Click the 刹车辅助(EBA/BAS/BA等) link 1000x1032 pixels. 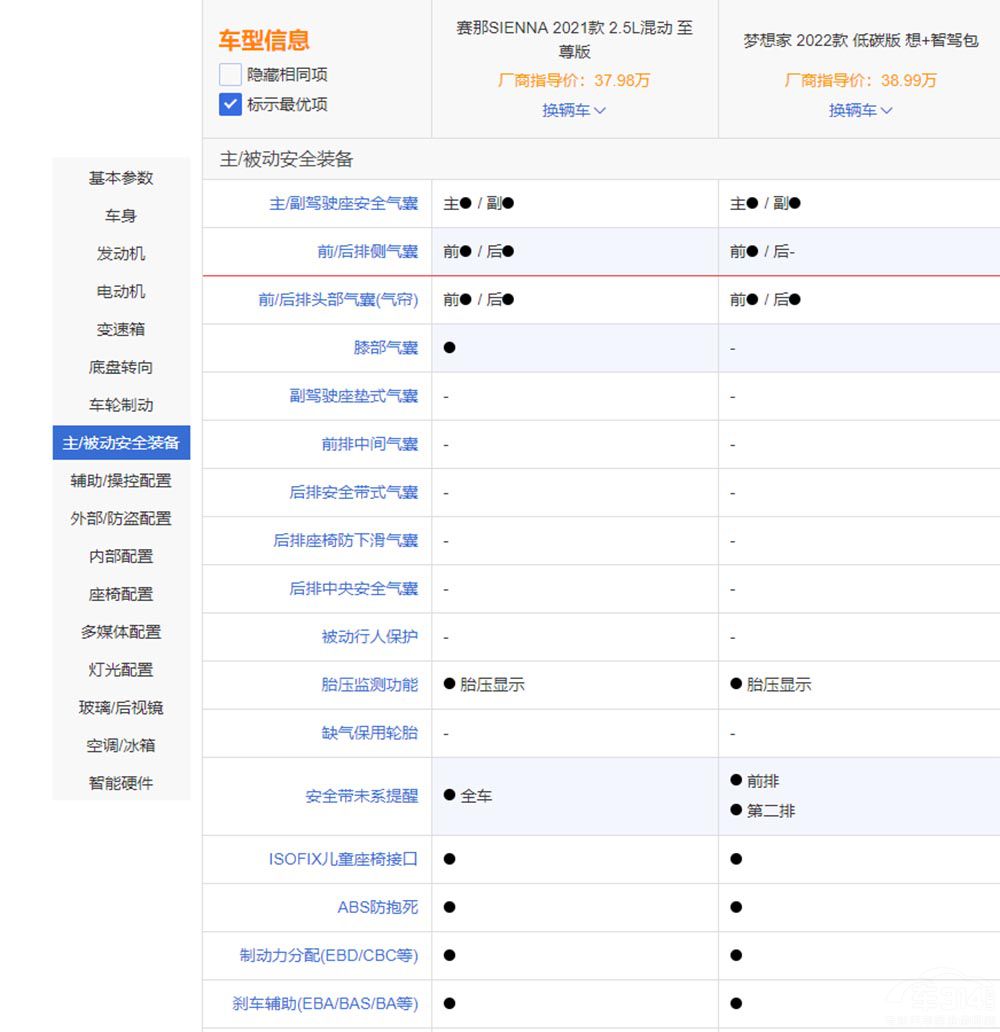(335, 1004)
